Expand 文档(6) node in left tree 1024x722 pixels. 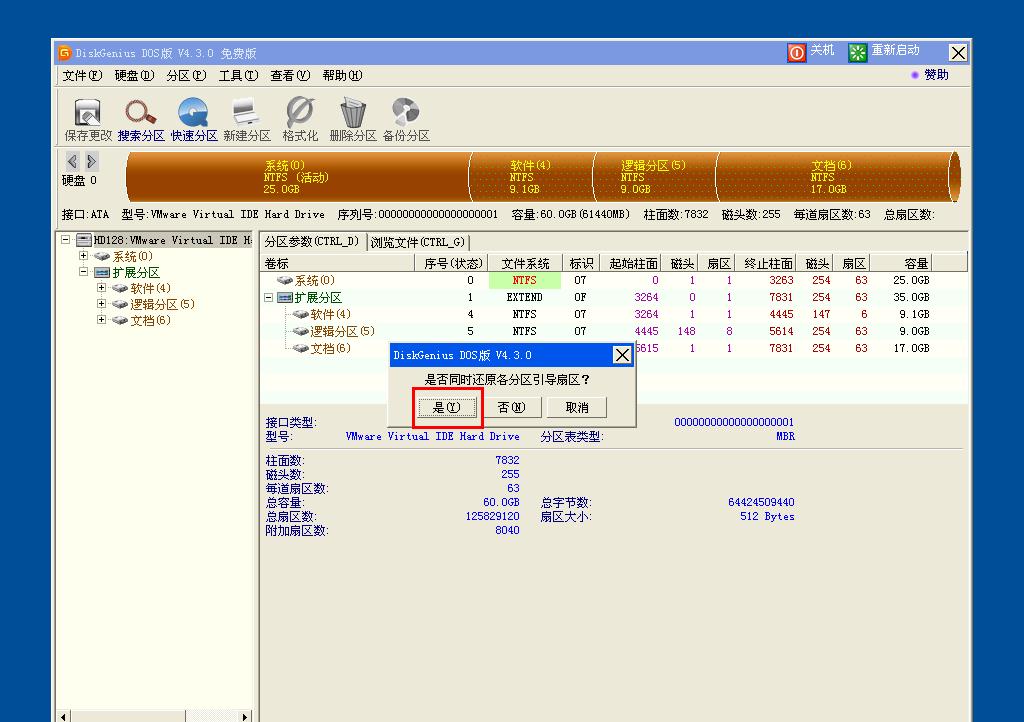pos(101,320)
